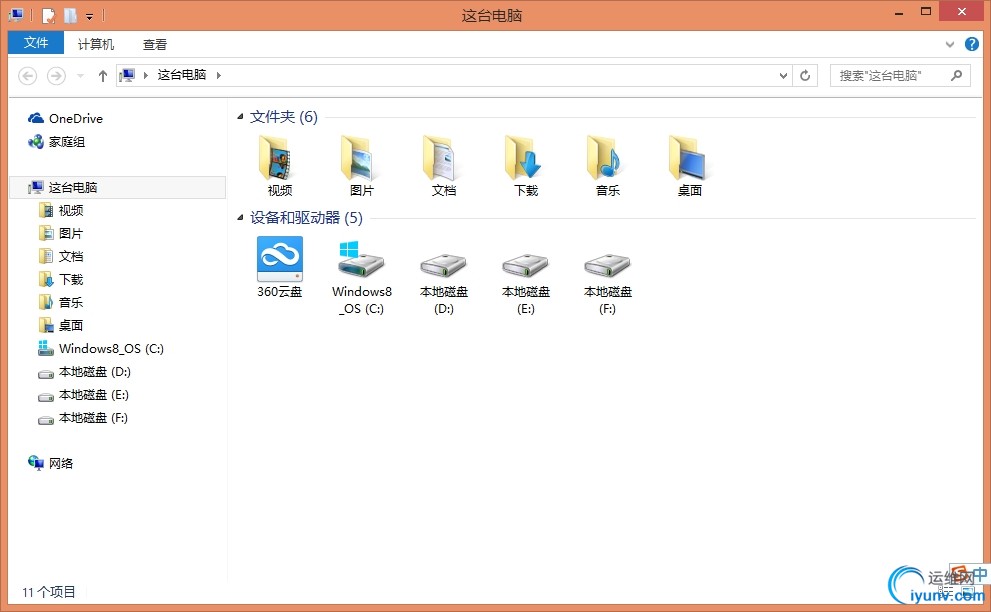Select 桌面 in the sidebar tree
991x612 pixels.
pos(61,325)
